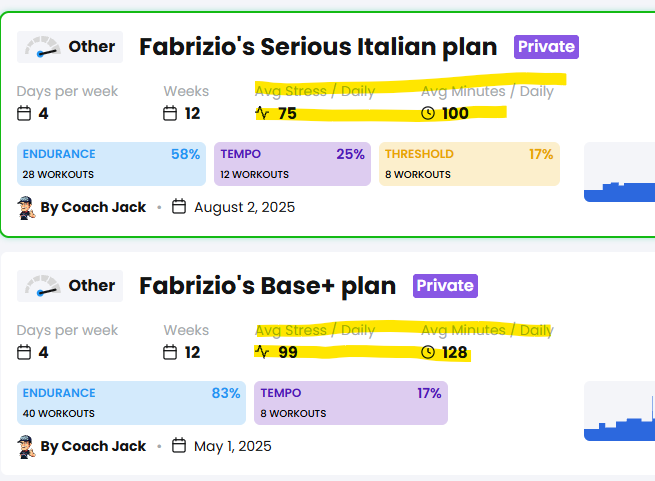Screen dimensions: 655x481
Task: Select the Tempo 25% block
Action: point(292,164)
